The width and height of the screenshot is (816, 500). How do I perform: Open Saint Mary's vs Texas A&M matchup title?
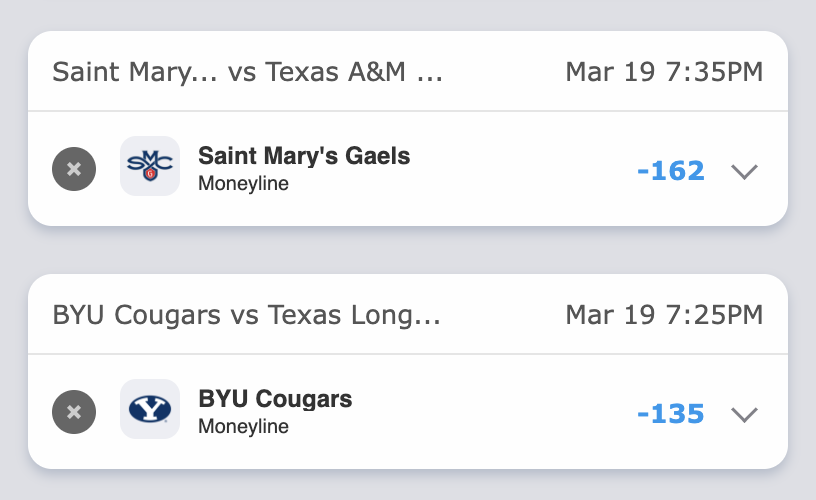point(247,73)
